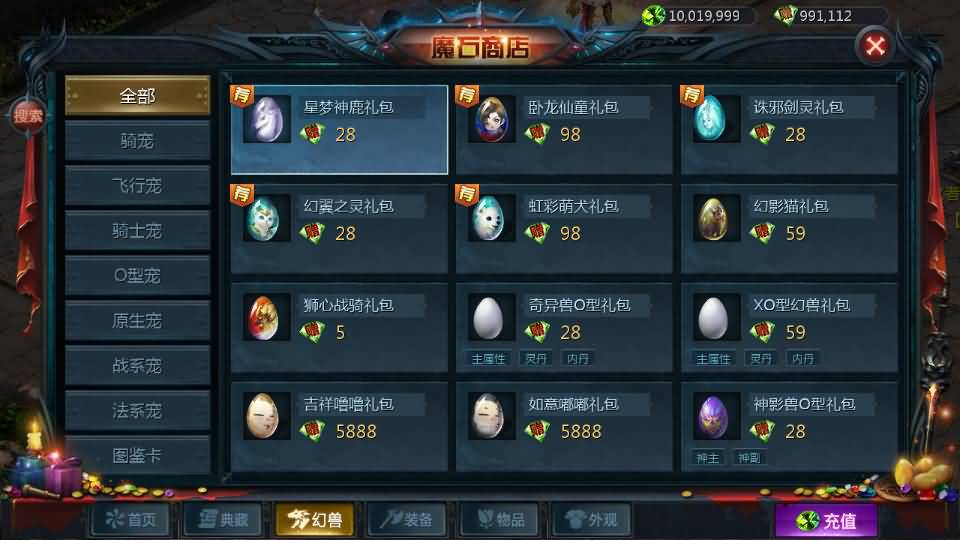
Task: Select the 图鉴卡 category tab
Action: (137, 456)
